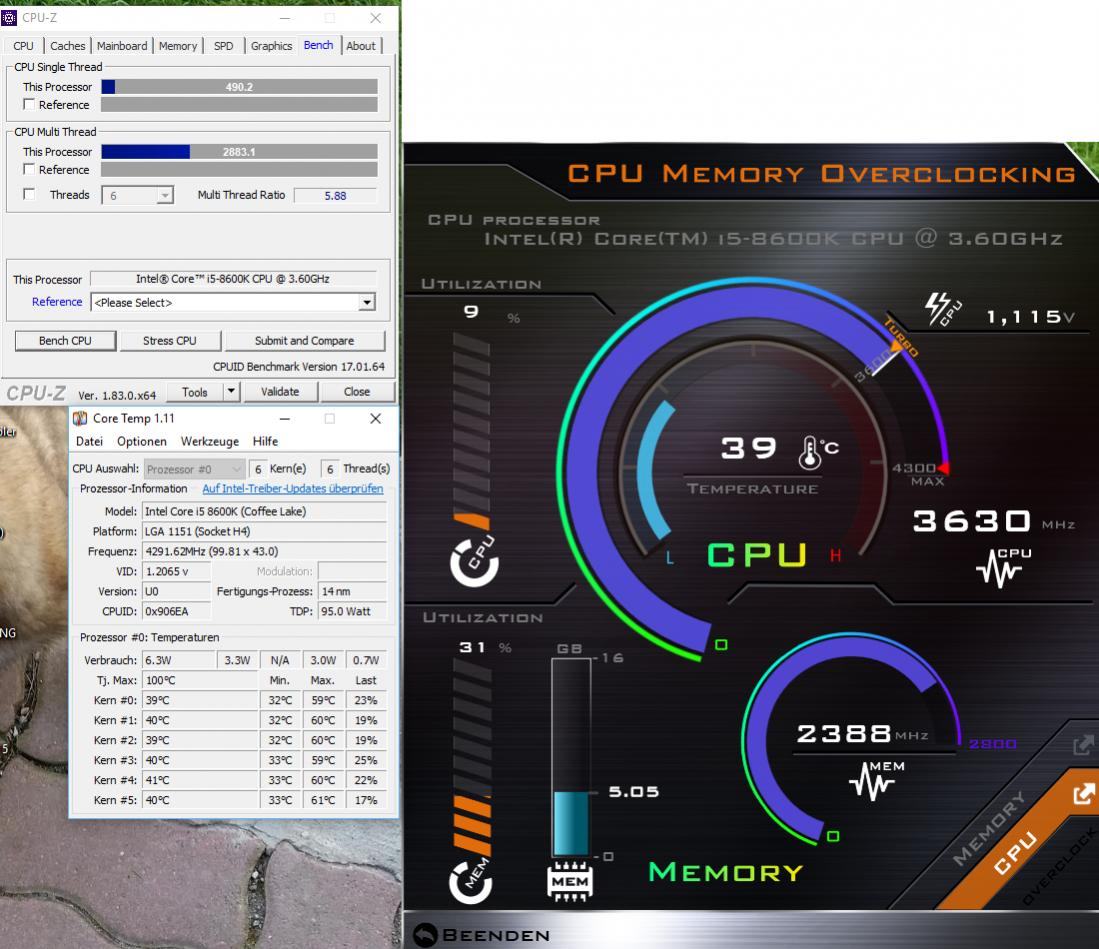The height and width of the screenshot is (949, 1099).
Task: Enable Multi Thread Reference checkbox
Action: [x=29, y=169]
